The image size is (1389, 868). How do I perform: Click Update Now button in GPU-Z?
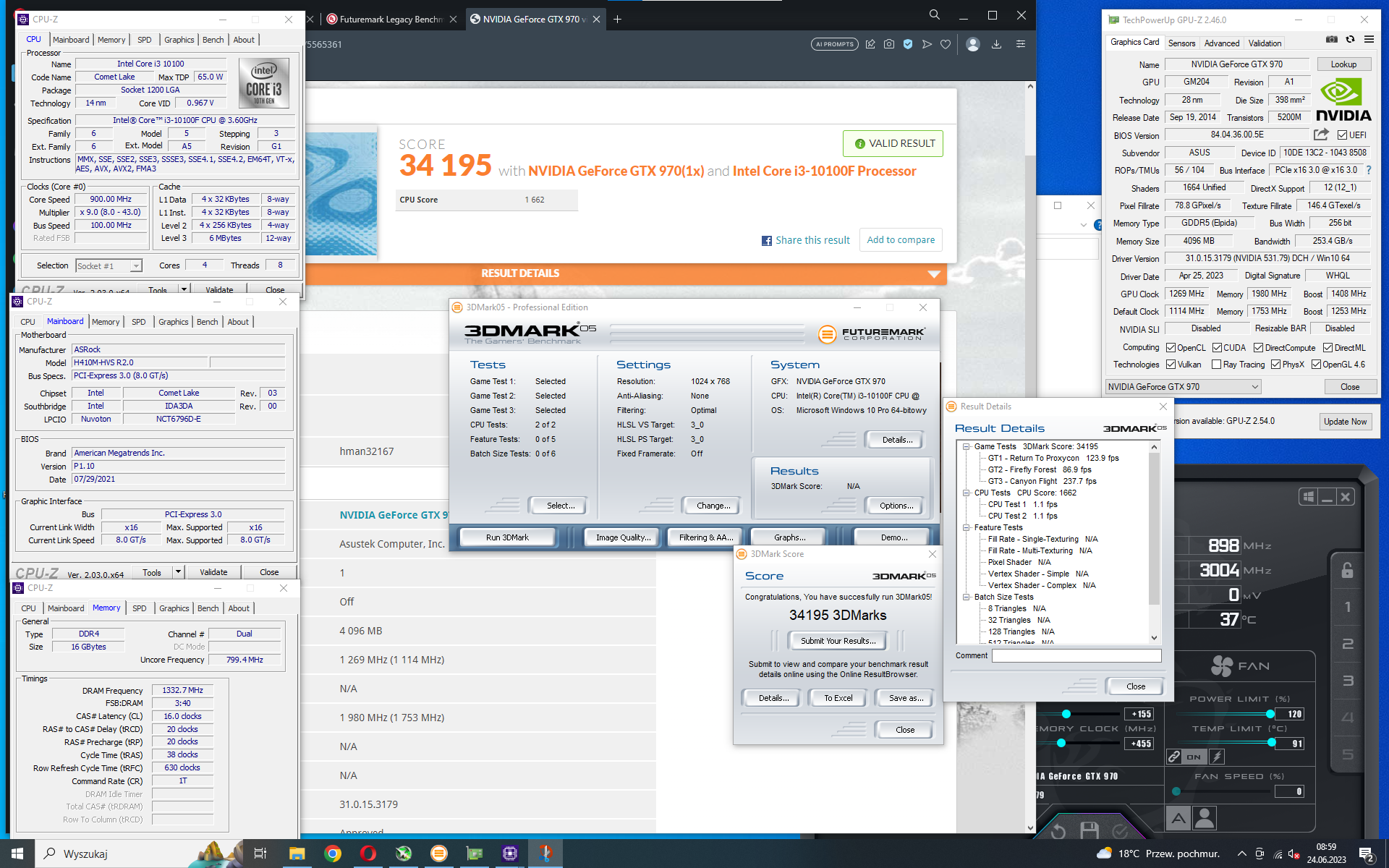point(1345,422)
